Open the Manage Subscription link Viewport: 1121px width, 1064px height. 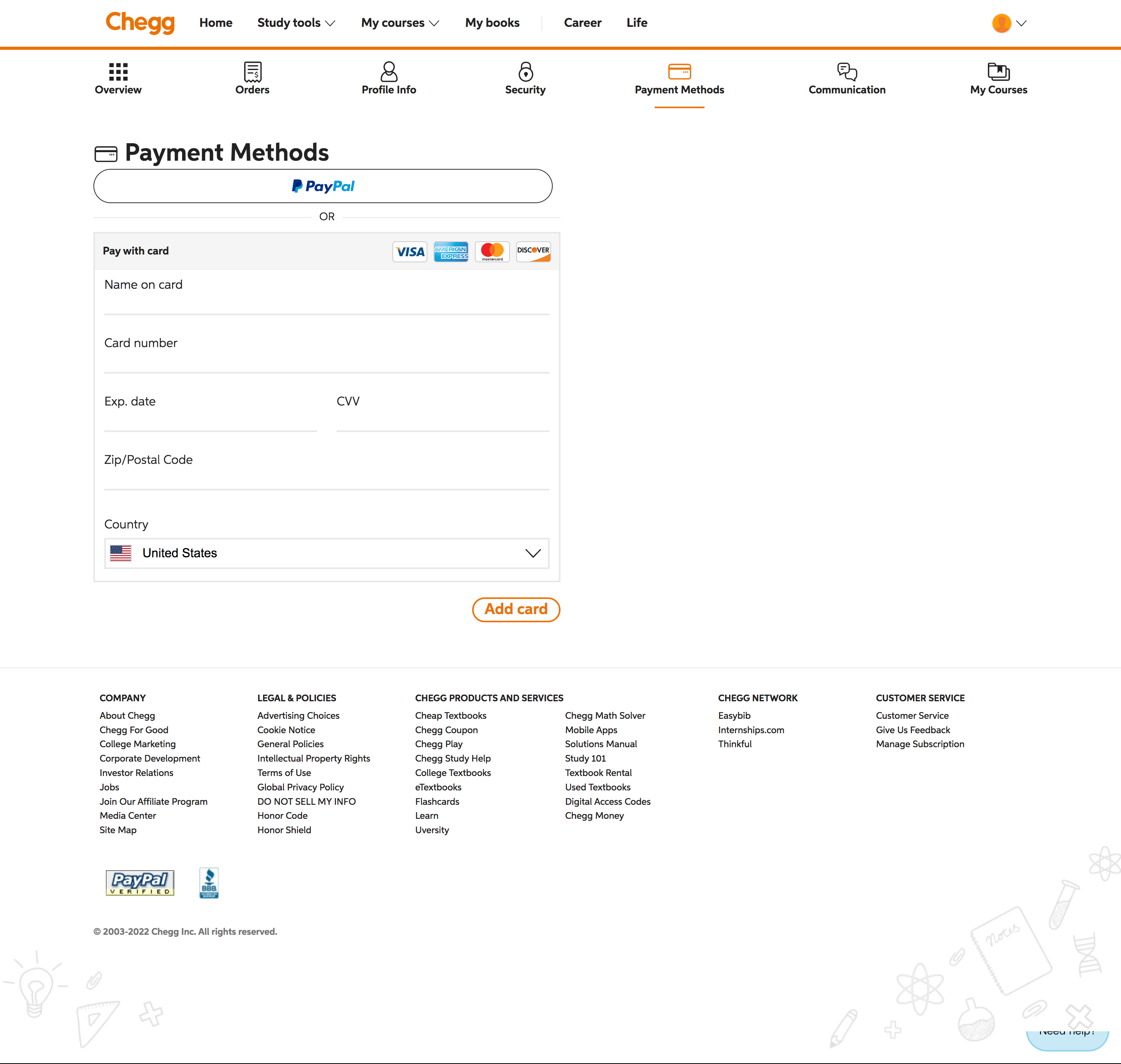[920, 744]
